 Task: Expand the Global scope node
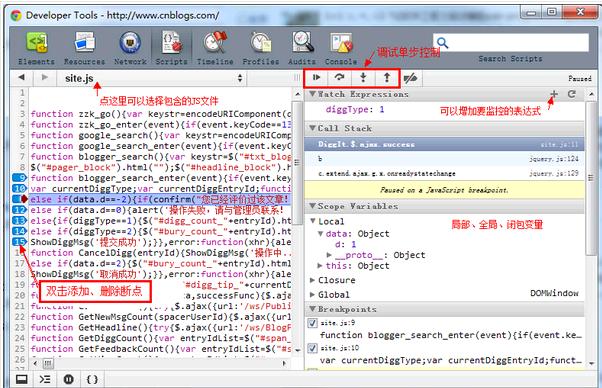(313, 295)
